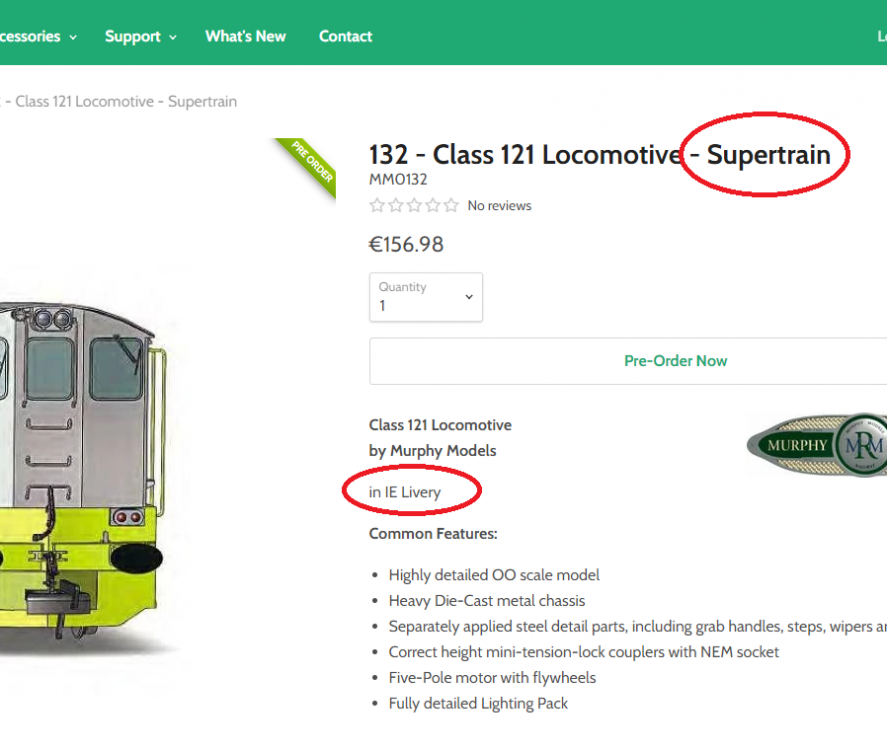
Task: Click the green Pre Order ribbon
Action: [x=312, y=165]
